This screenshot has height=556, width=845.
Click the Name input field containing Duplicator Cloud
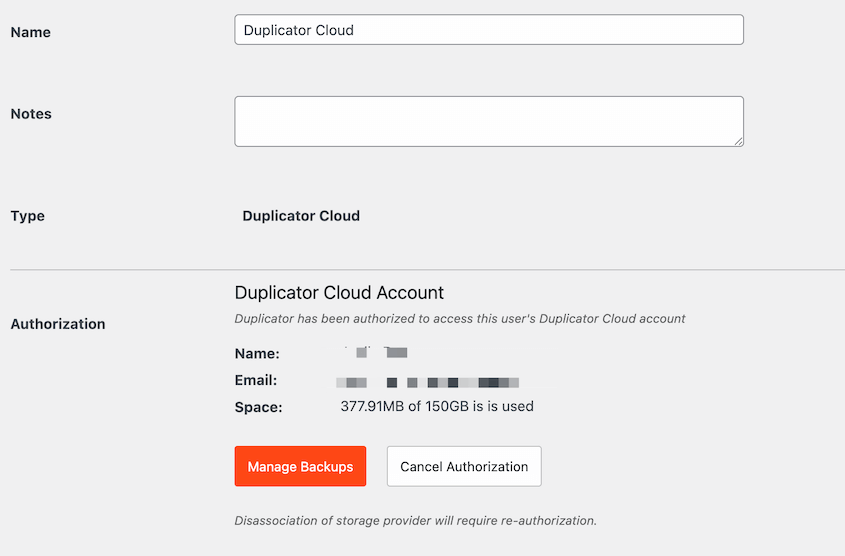pos(489,30)
